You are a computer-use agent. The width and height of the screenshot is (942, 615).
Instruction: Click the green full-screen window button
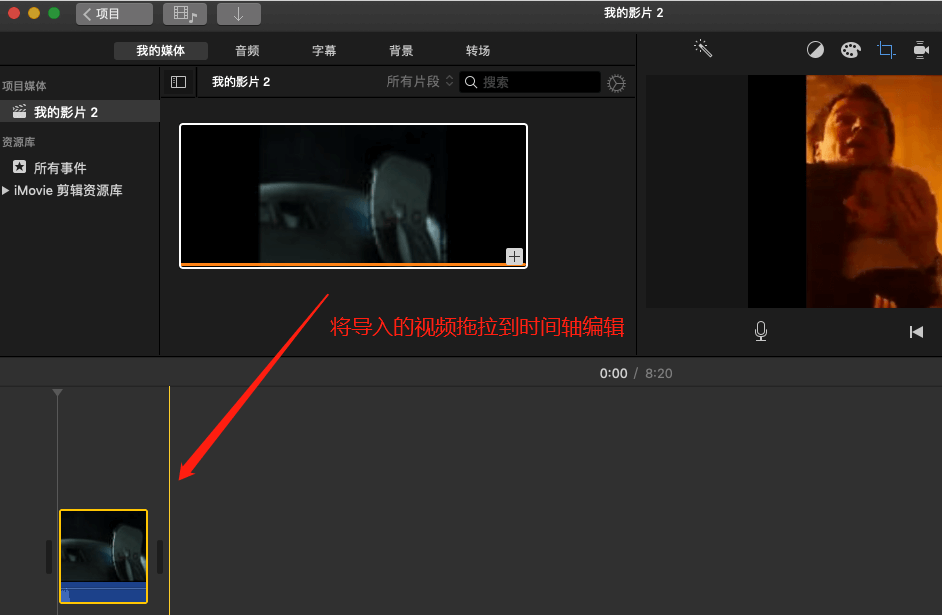54,13
